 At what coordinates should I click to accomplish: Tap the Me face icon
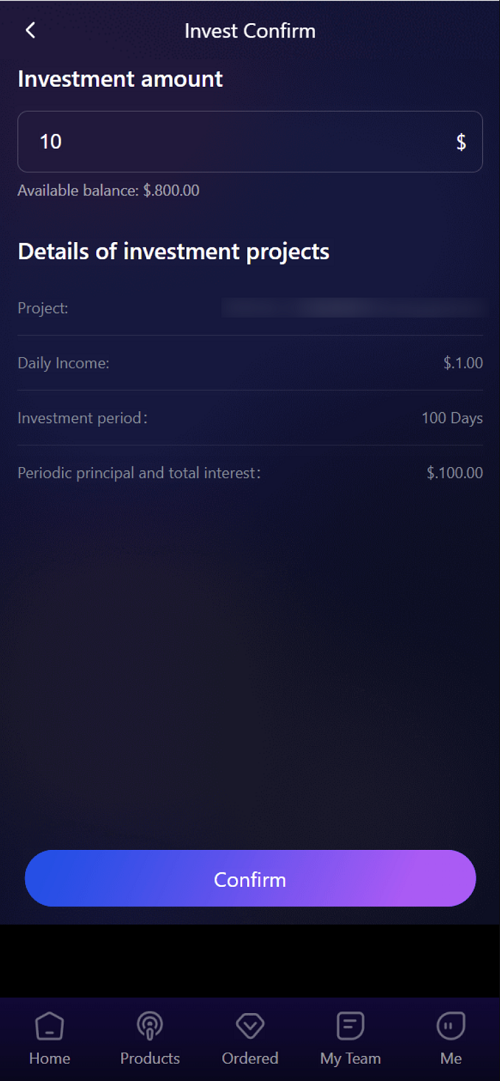(450, 1027)
